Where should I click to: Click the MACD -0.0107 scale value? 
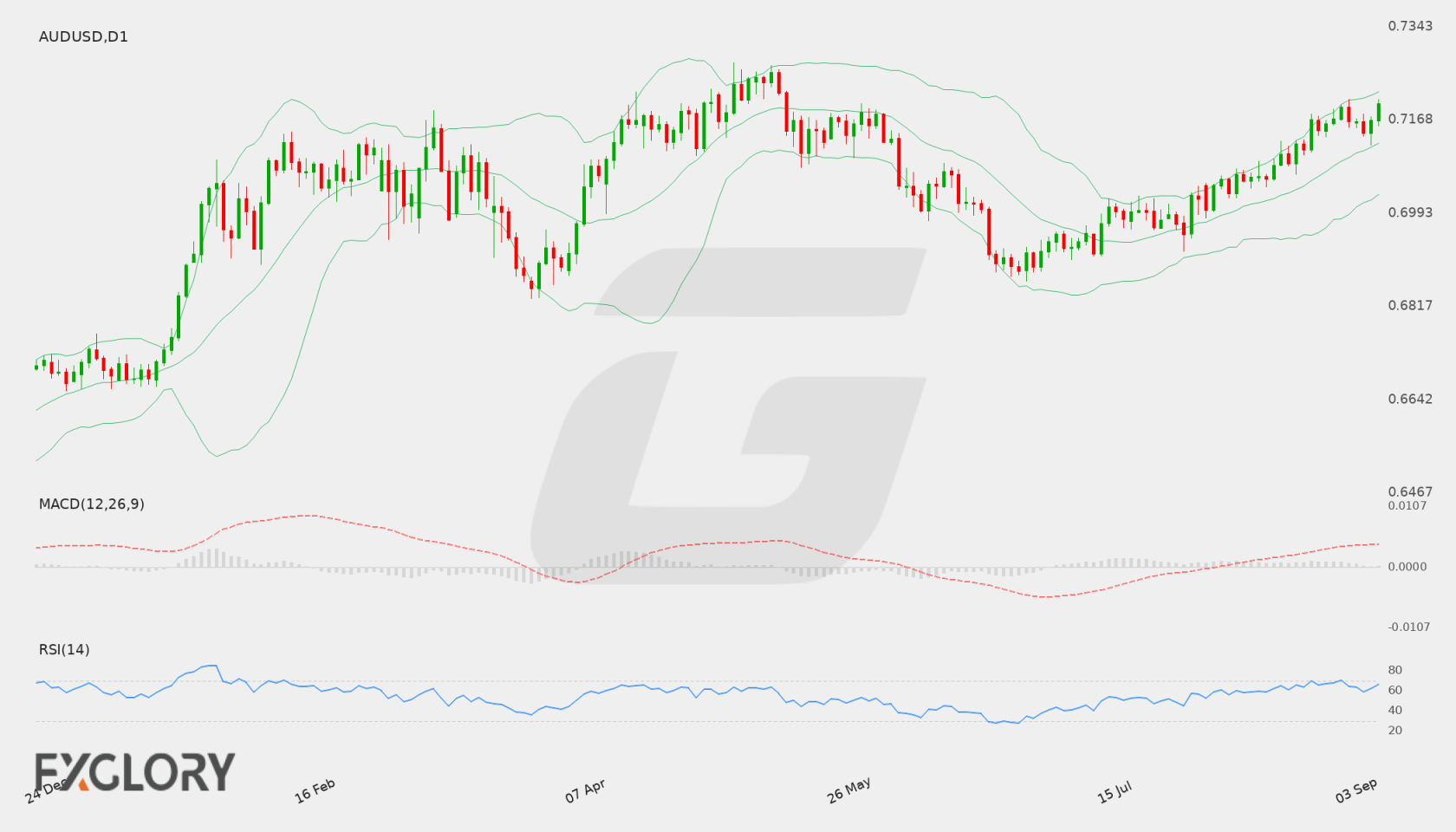1409,627
